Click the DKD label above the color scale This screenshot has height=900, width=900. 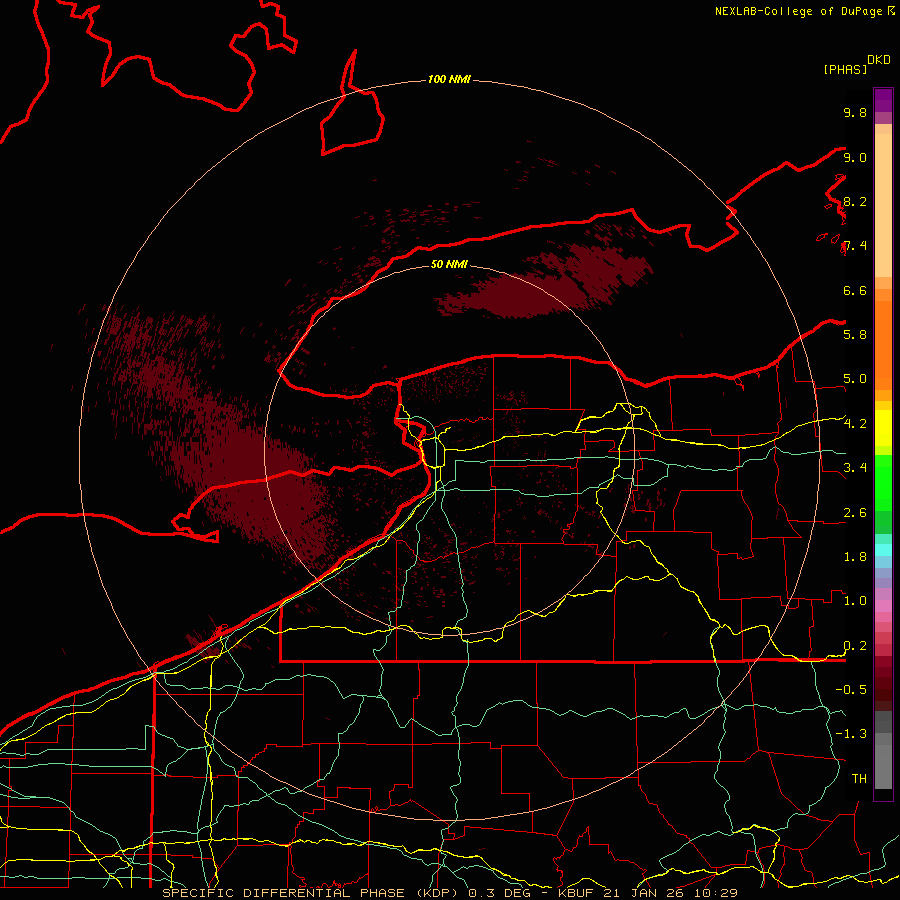point(879,60)
